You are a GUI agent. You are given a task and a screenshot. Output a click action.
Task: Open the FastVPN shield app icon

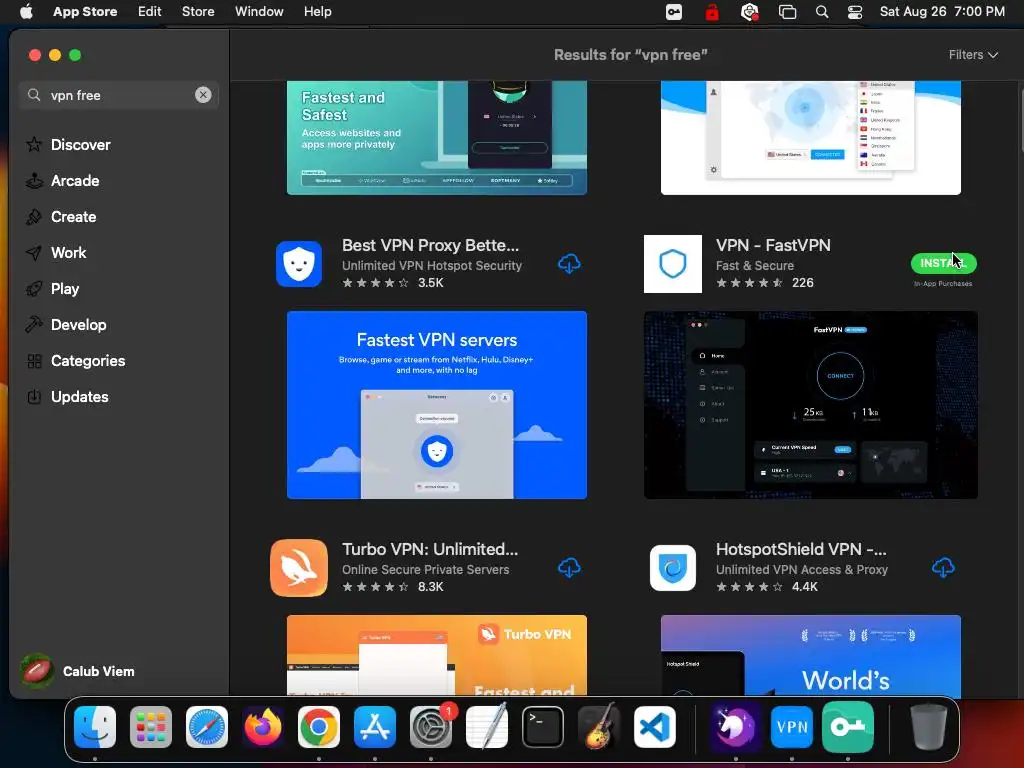coord(673,264)
